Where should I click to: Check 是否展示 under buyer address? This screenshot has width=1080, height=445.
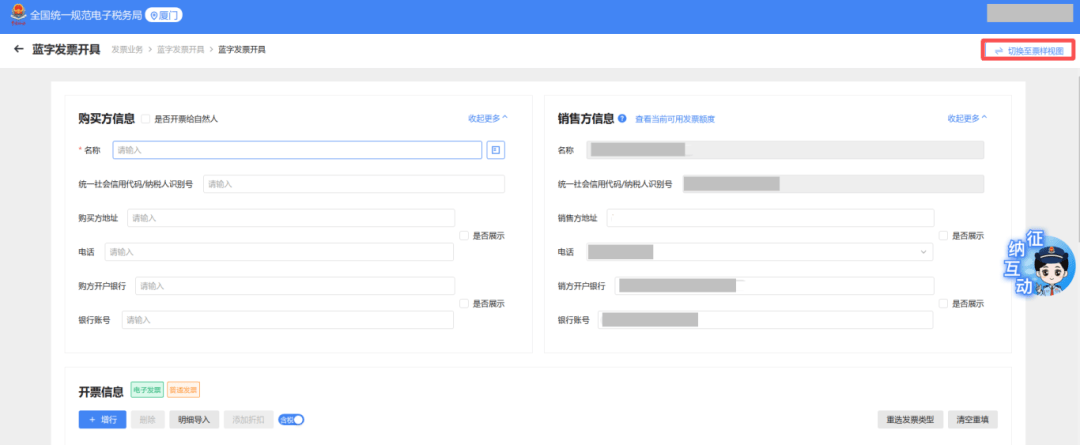click(x=464, y=235)
